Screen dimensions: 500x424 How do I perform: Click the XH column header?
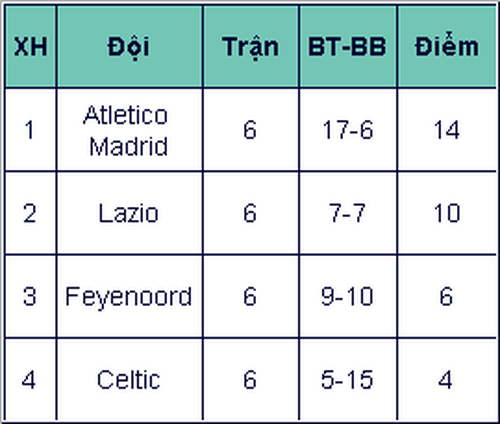coord(30,46)
